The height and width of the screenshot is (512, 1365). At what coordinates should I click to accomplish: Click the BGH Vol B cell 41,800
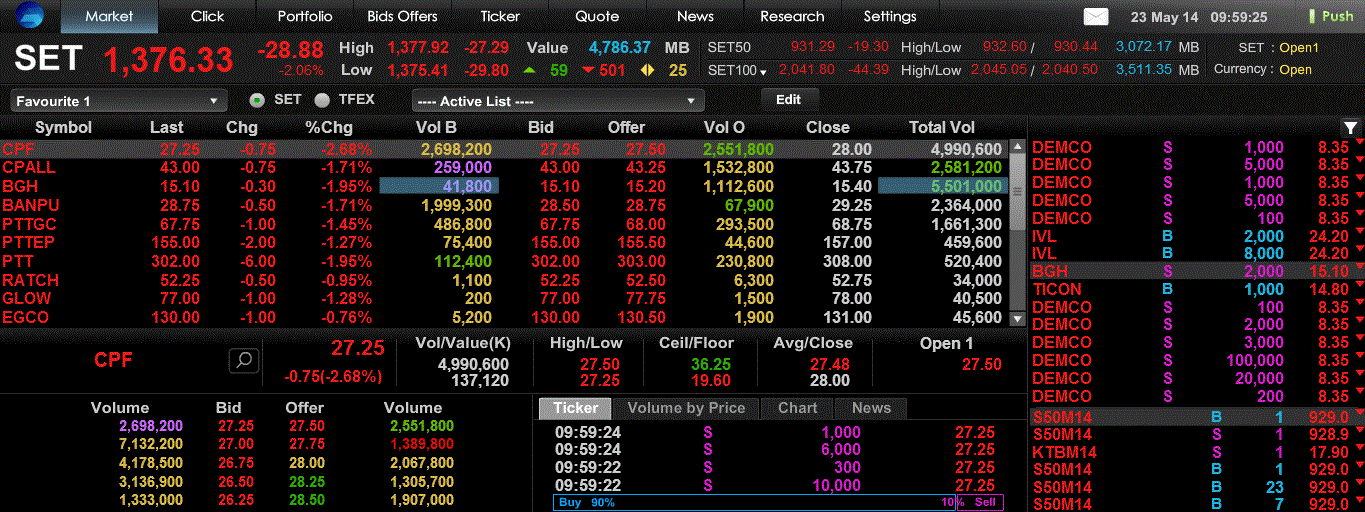439,186
